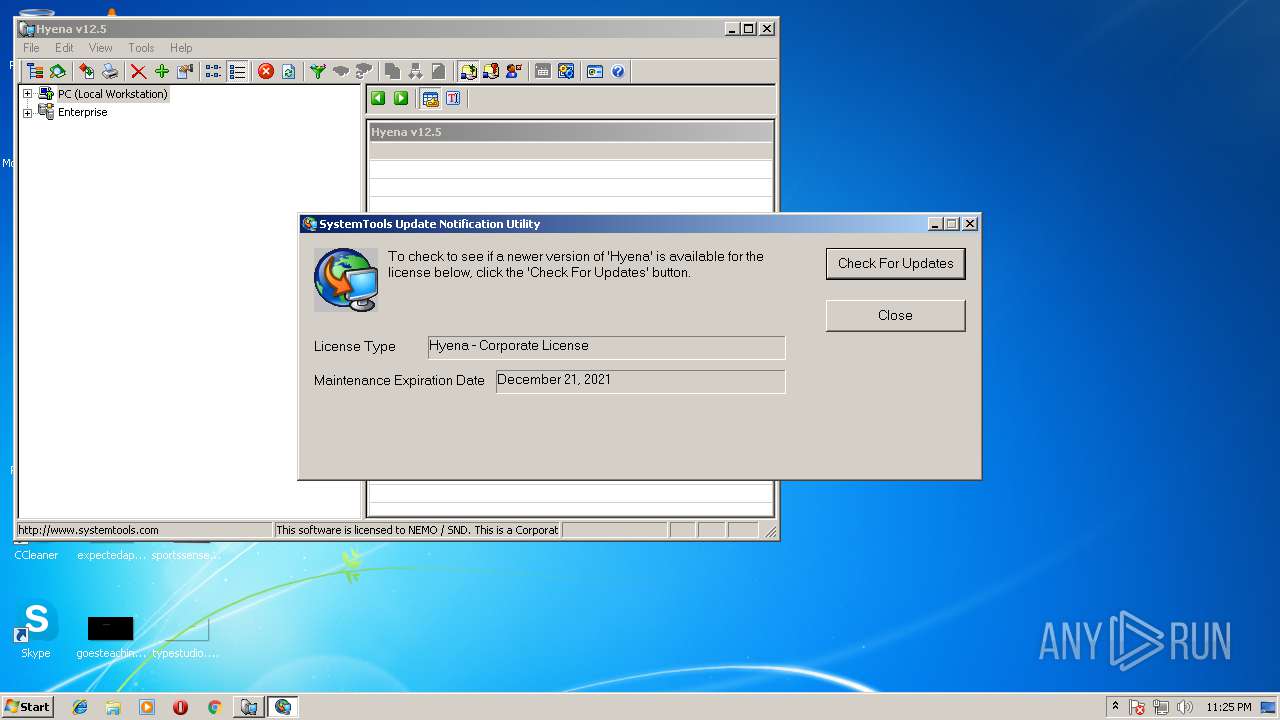This screenshot has height=720, width=1280.
Task: Click the details list view toolbar button
Action: [237, 71]
